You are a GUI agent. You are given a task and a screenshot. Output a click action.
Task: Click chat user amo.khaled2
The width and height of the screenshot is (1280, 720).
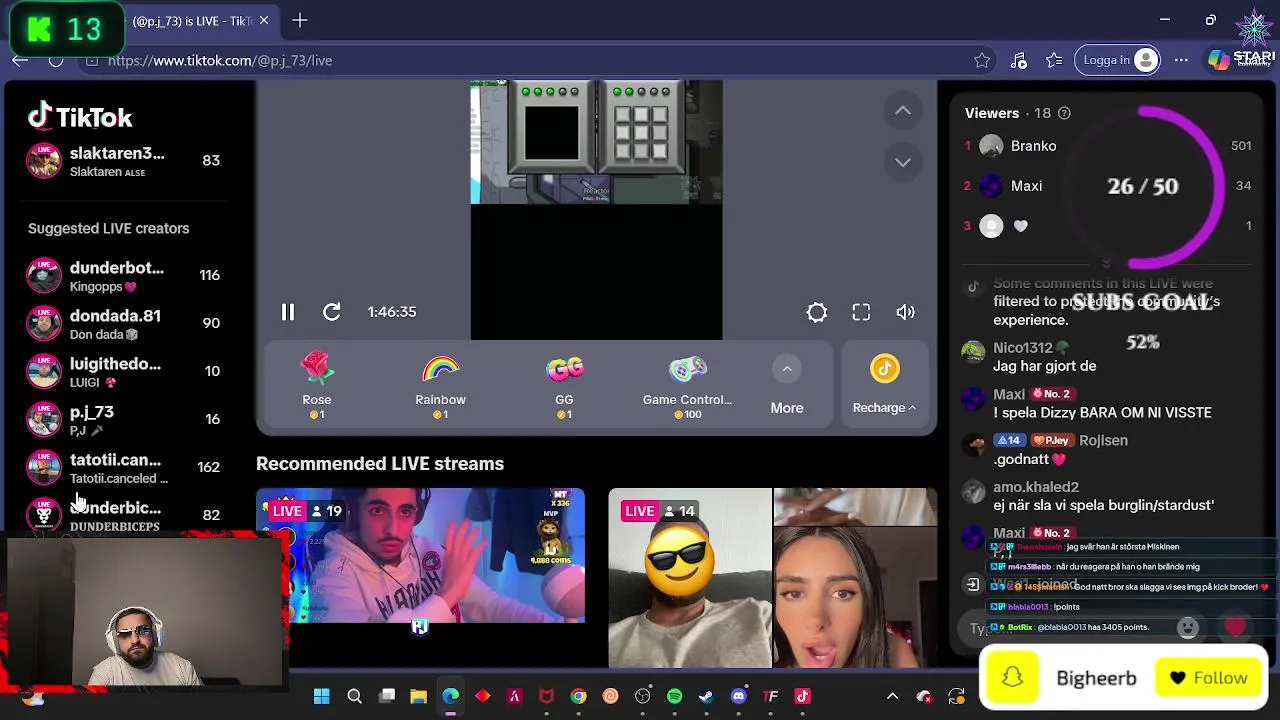coord(1036,486)
